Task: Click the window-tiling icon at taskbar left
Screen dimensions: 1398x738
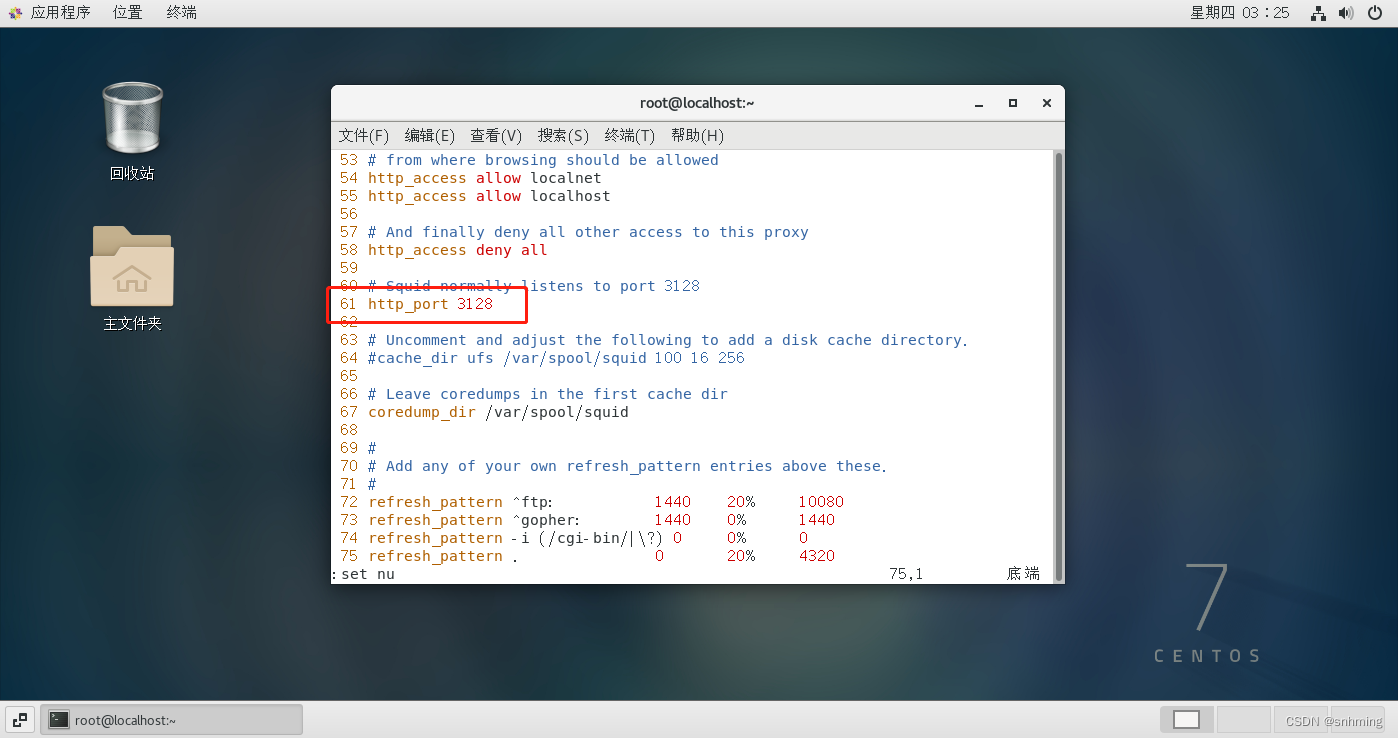Action: tap(19, 719)
